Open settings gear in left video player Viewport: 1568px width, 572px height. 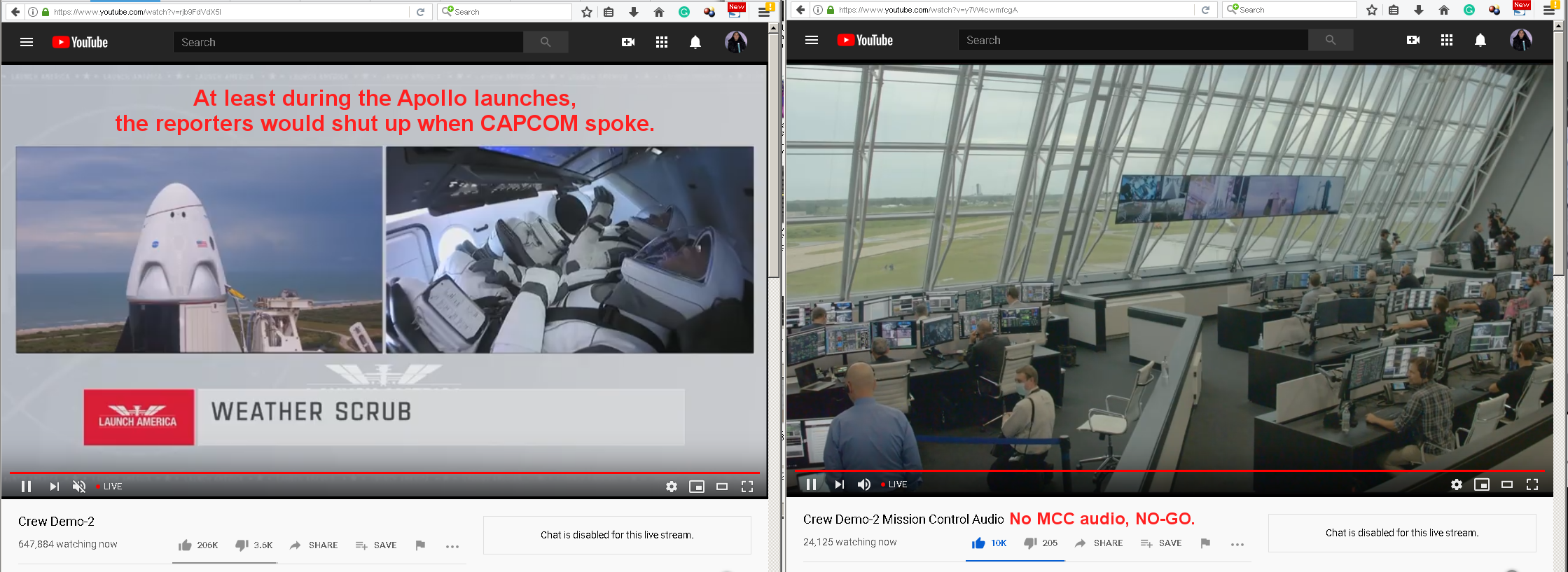tap(672, 487)
